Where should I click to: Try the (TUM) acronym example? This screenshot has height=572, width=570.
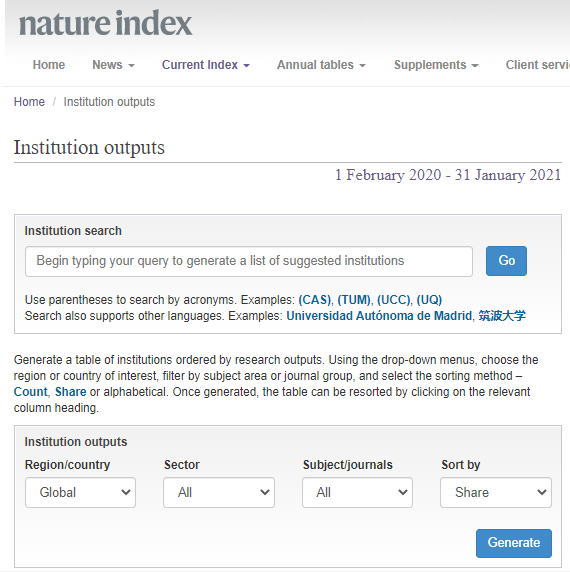(x=354, y=300)
